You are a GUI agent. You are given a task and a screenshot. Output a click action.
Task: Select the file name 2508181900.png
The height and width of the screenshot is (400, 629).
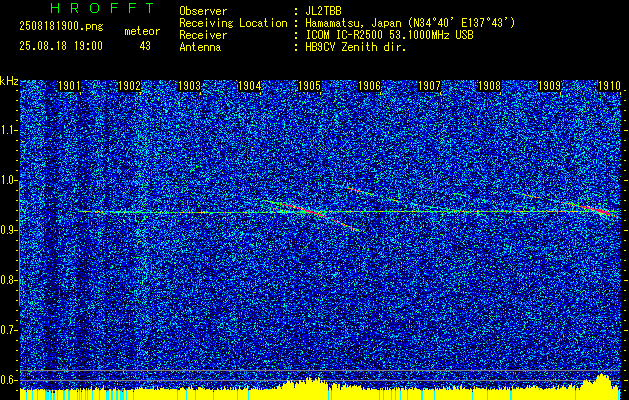coord(61,27)
